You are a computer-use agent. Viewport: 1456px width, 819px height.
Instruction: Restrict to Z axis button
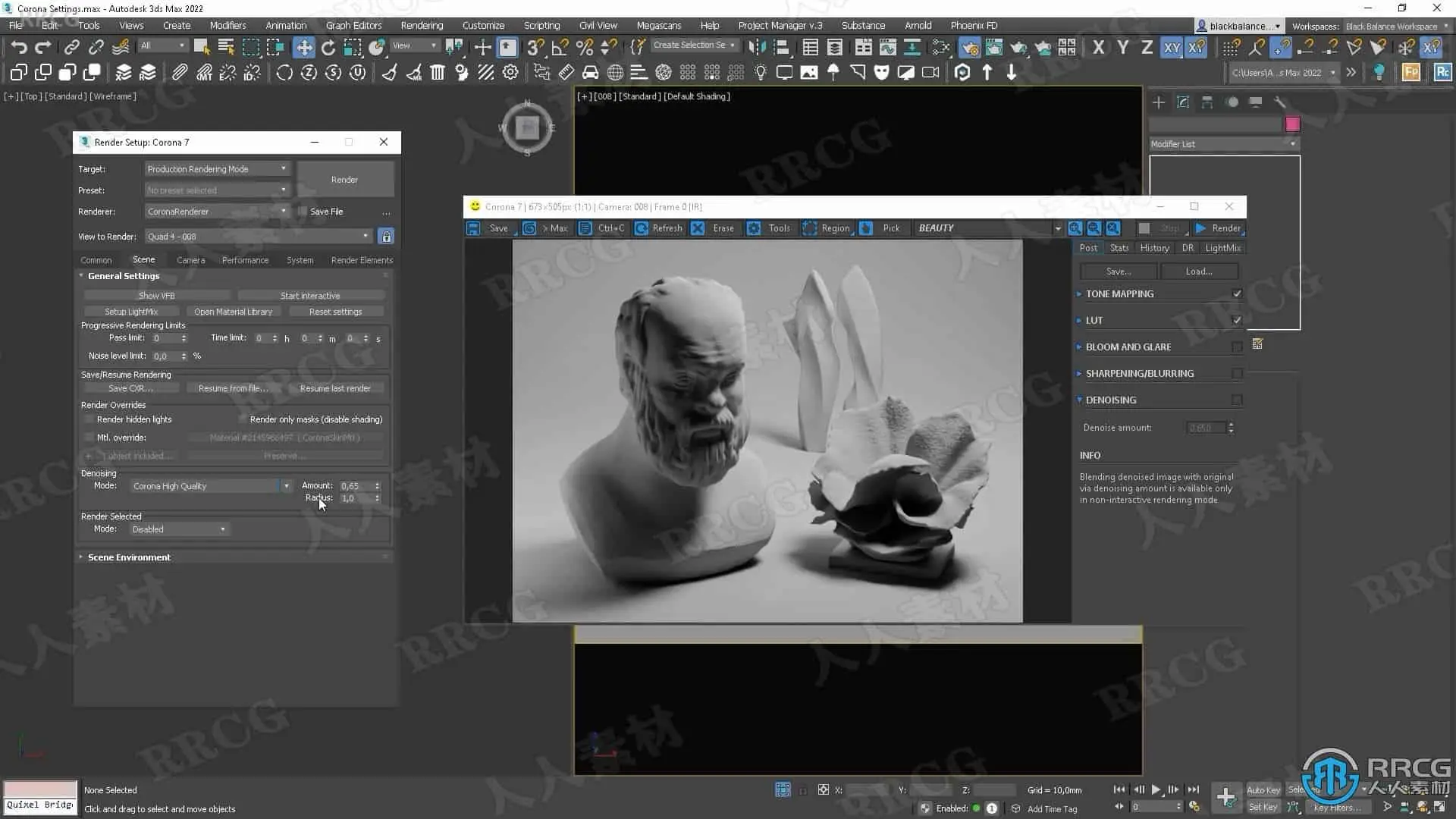click(x=1147, y=48)
